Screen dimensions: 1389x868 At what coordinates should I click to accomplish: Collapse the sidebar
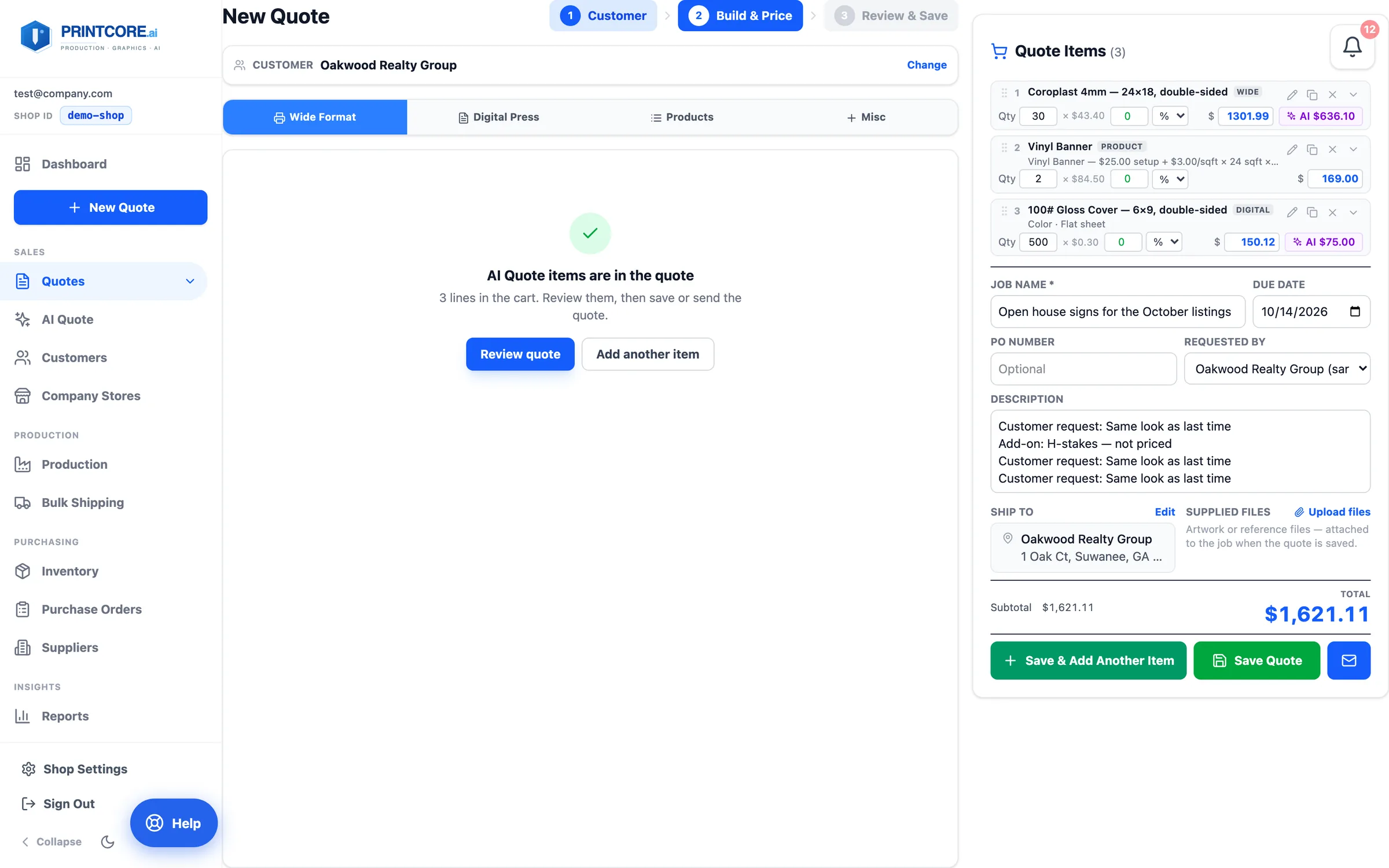[52, 841]
